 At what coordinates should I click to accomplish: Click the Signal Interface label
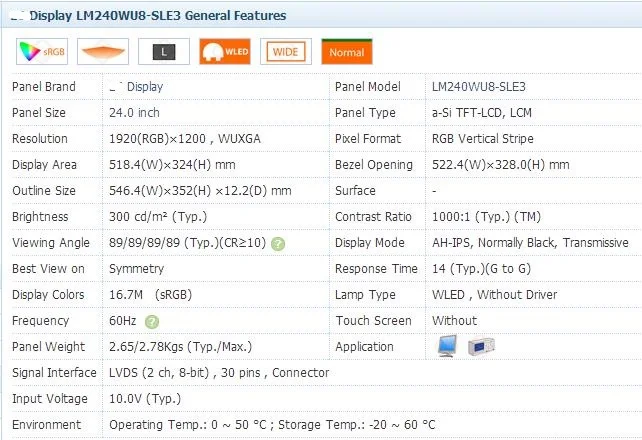[54, 373]
